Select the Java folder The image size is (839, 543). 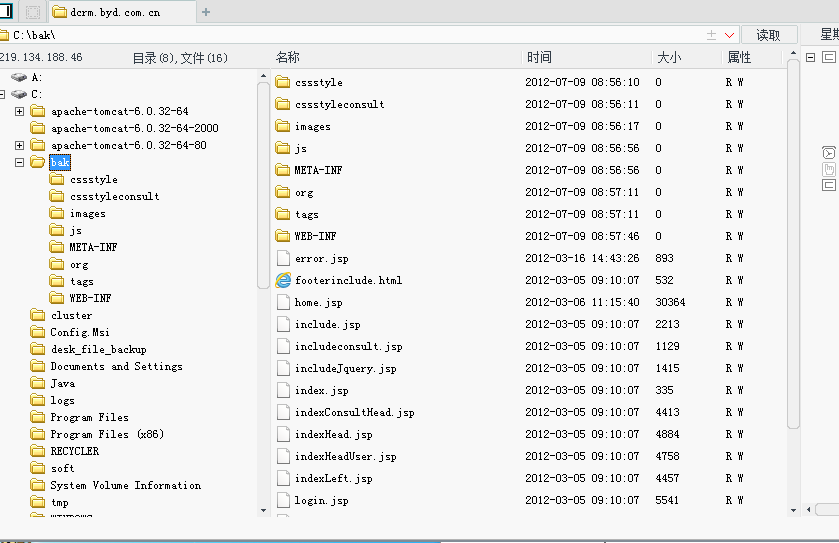click(x=63, y=384)
